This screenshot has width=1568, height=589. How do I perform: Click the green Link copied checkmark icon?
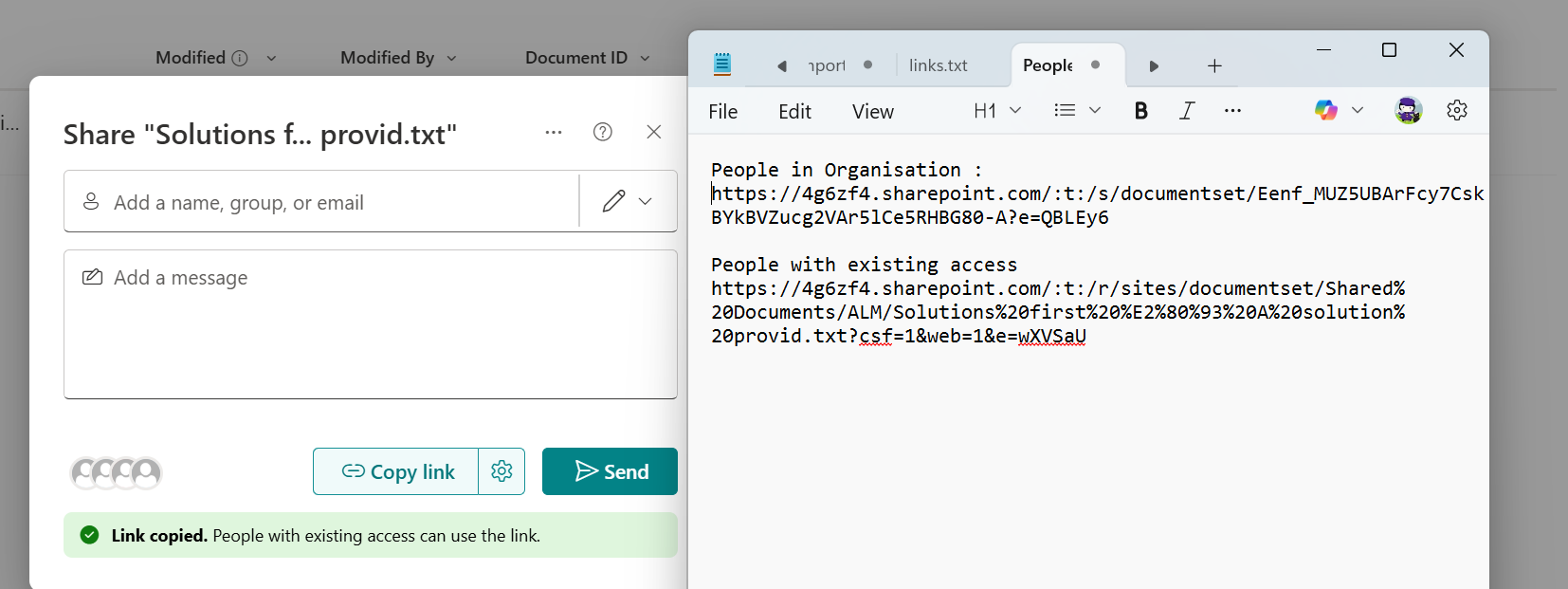click(x=90, y=535)
